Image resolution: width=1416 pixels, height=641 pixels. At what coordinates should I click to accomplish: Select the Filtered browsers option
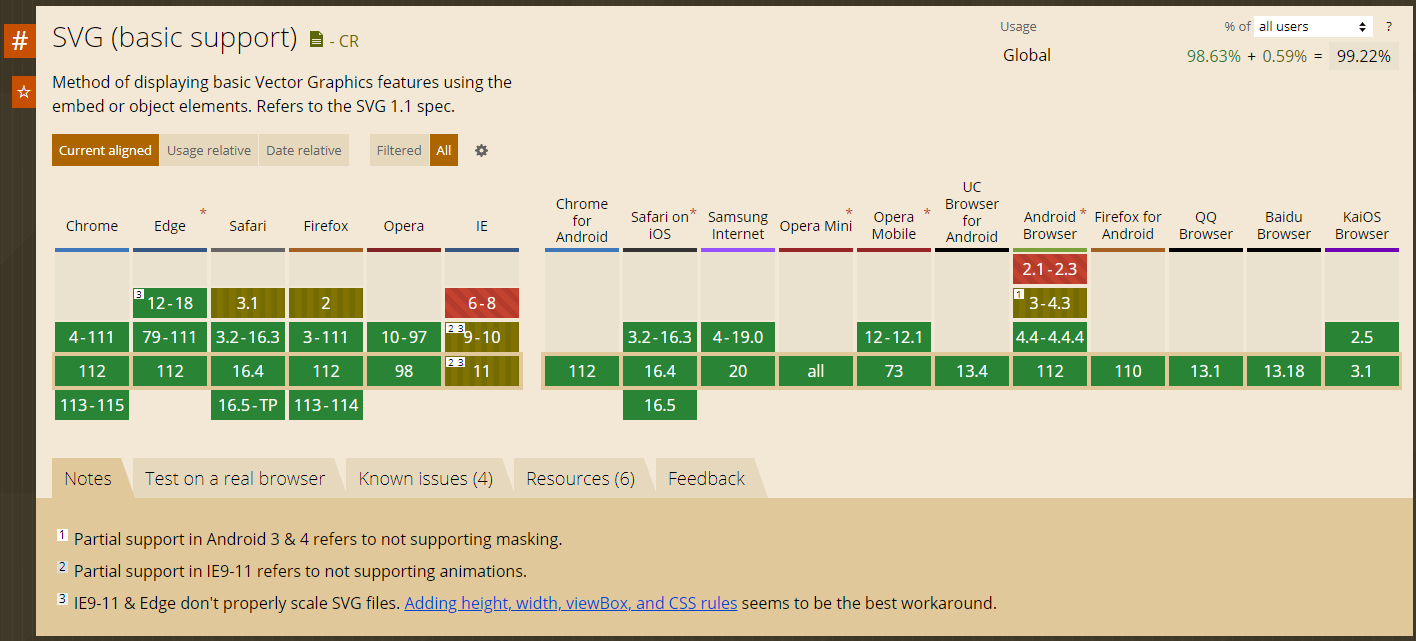click(399, 150)
